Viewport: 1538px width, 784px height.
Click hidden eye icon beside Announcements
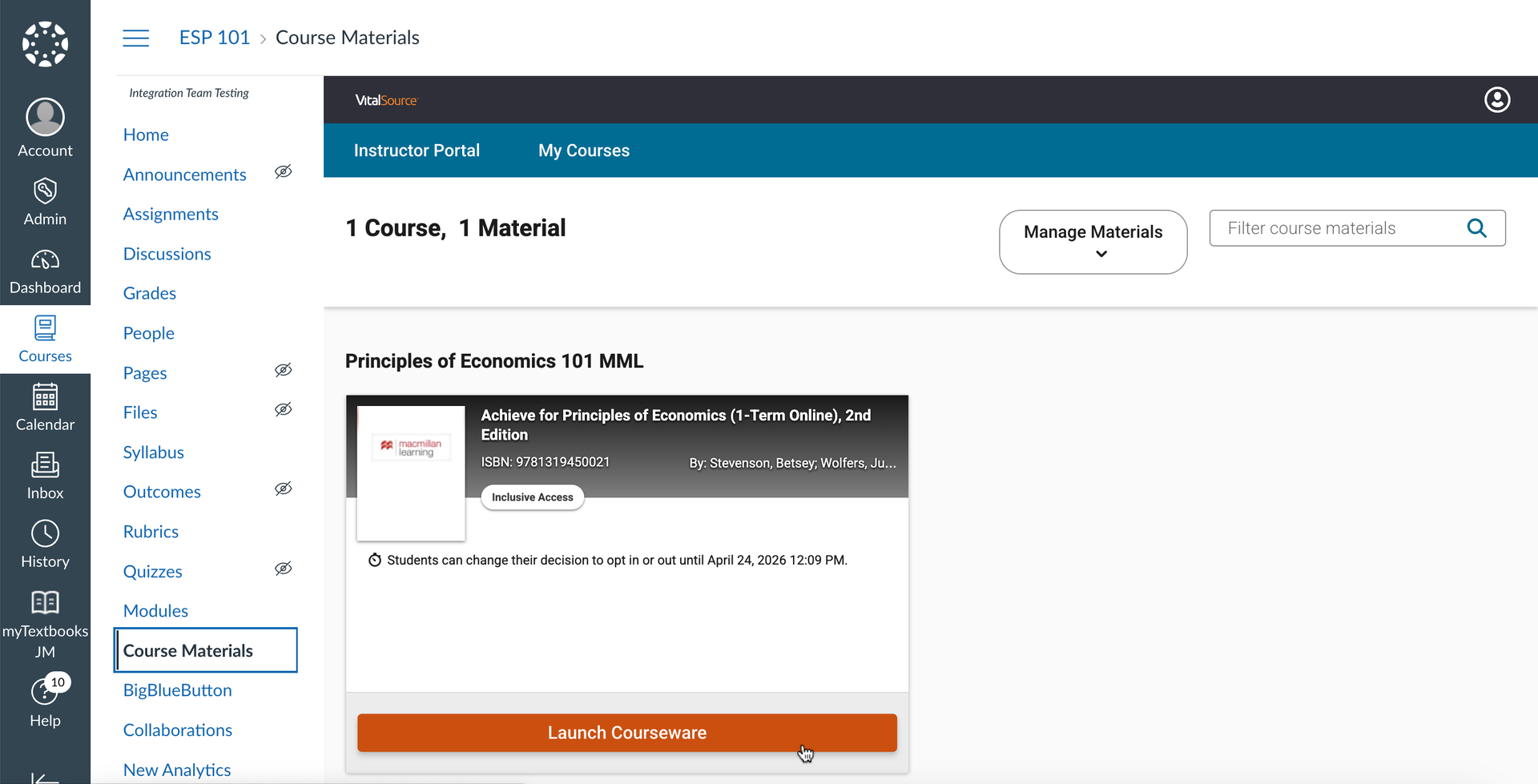point(284,171)
